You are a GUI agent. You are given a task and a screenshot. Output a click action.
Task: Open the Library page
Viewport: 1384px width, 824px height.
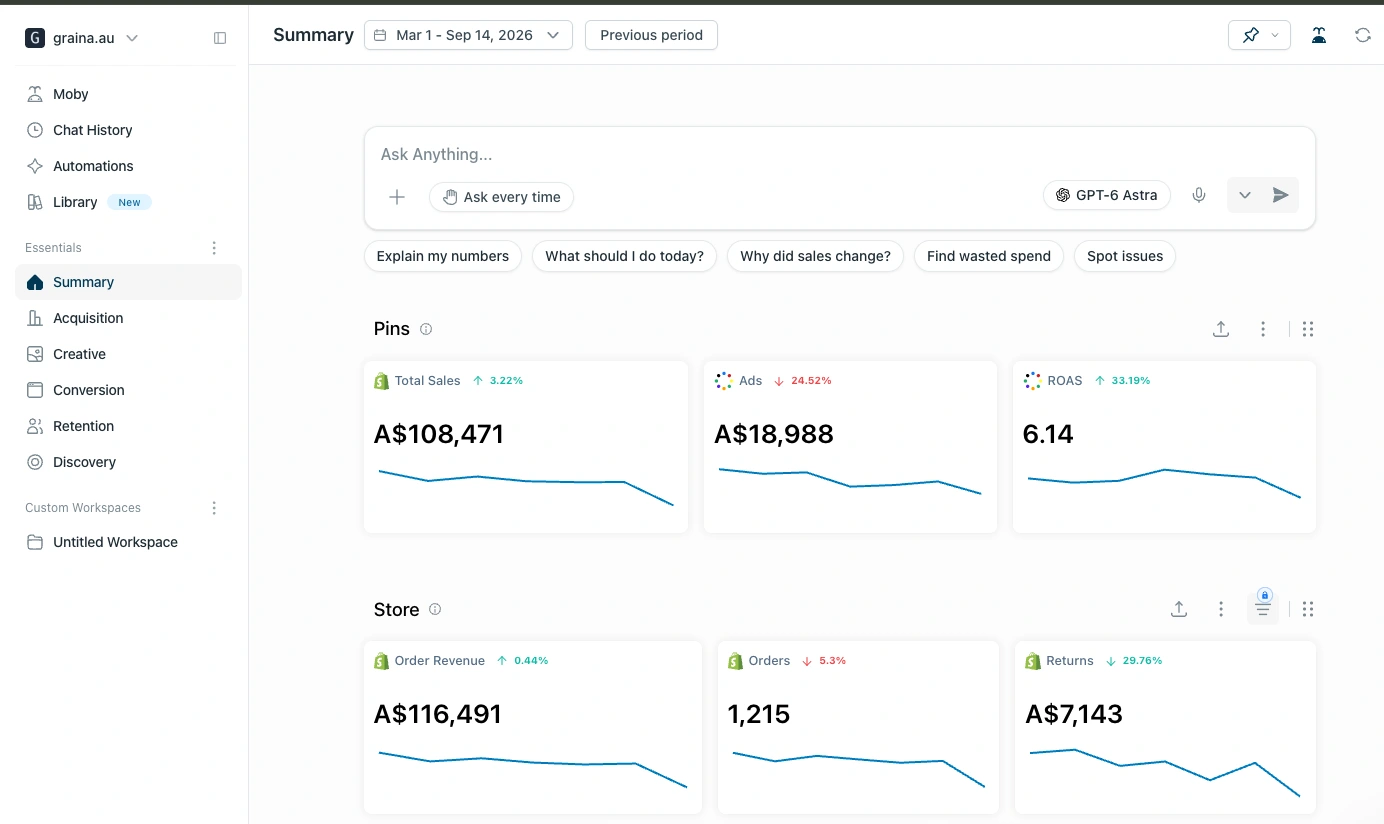(128, 202)
